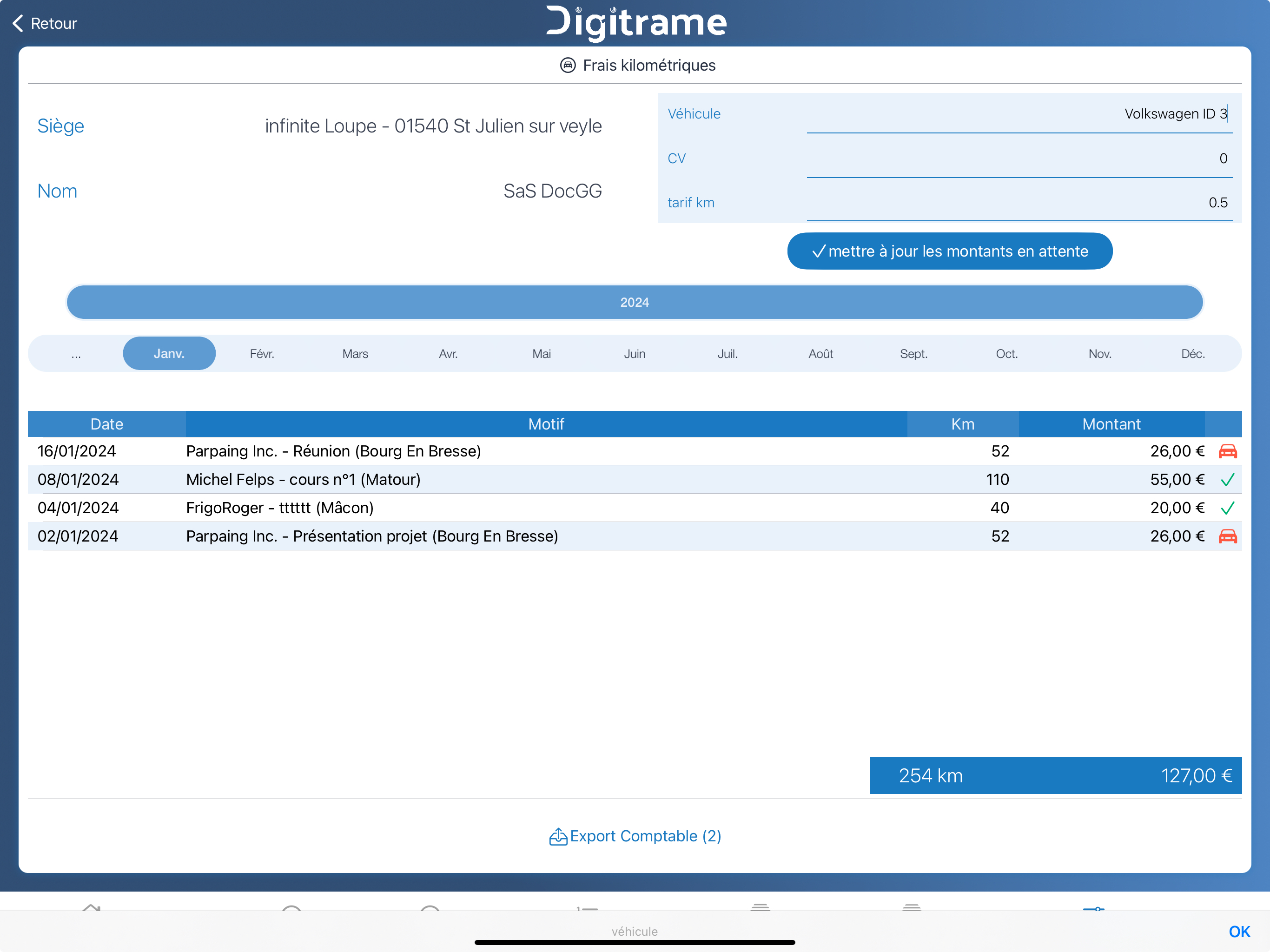The width and height of the screenshot is (1270, 952).
Task: Switch to the Juin month tab
Action: coord(635,354)
